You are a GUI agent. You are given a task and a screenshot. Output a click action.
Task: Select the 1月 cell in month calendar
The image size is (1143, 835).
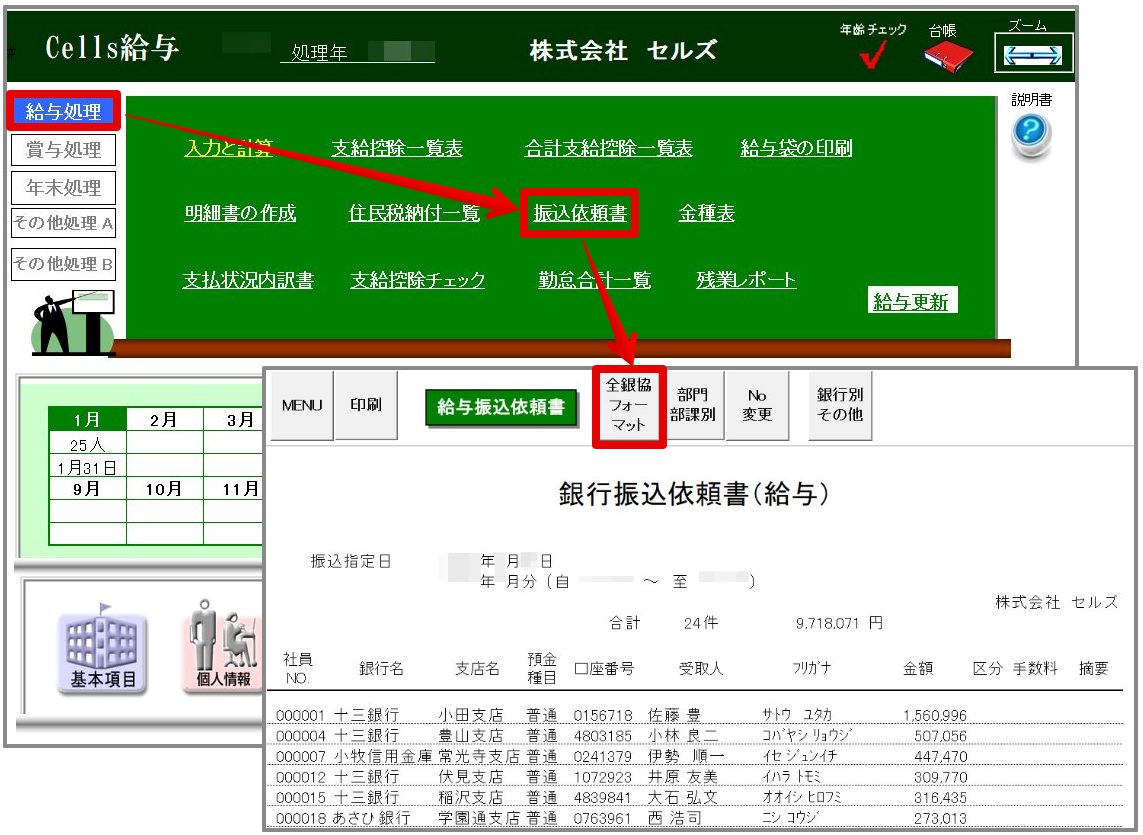point(88,420)
